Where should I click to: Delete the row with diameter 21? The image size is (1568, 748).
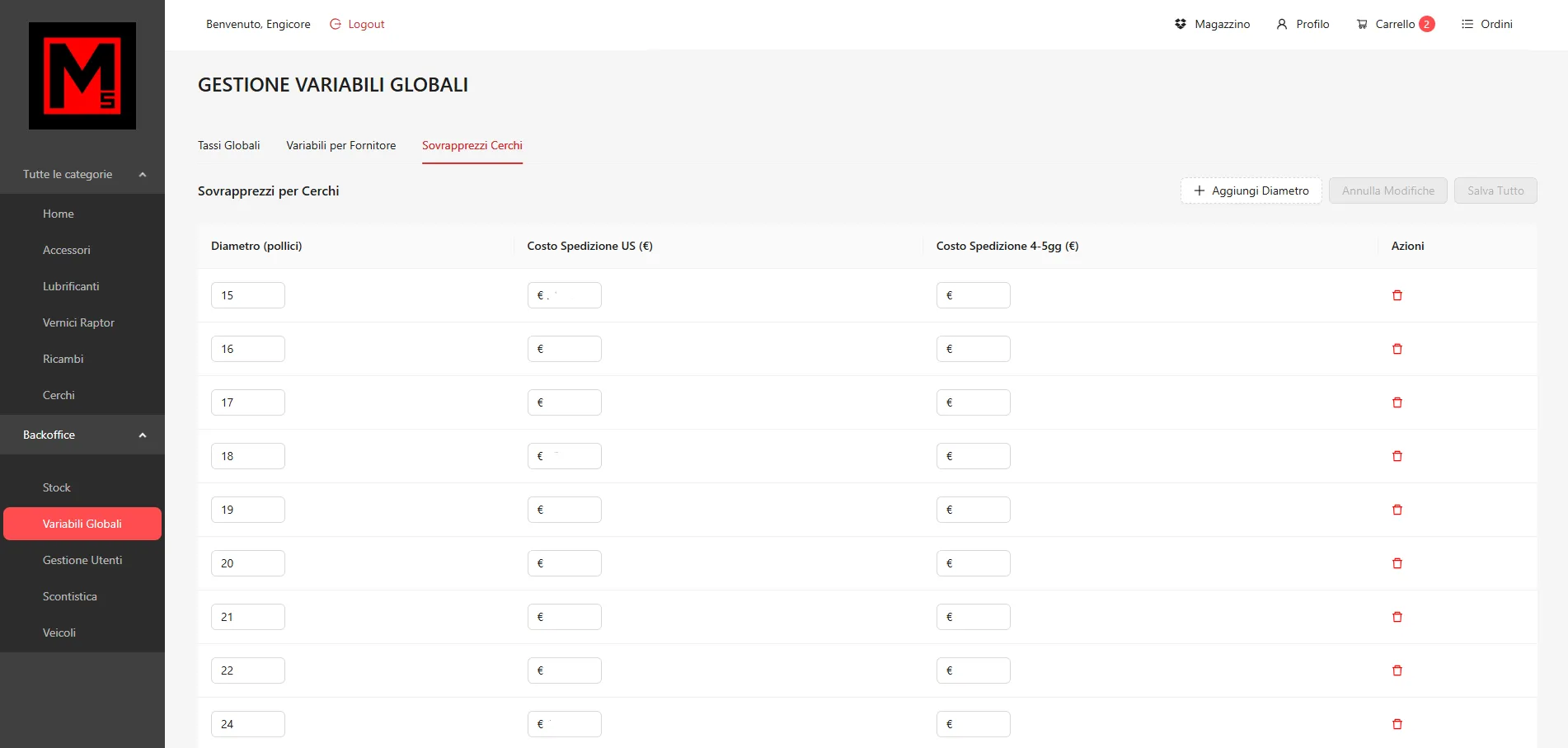click(x=1397, y=617)
